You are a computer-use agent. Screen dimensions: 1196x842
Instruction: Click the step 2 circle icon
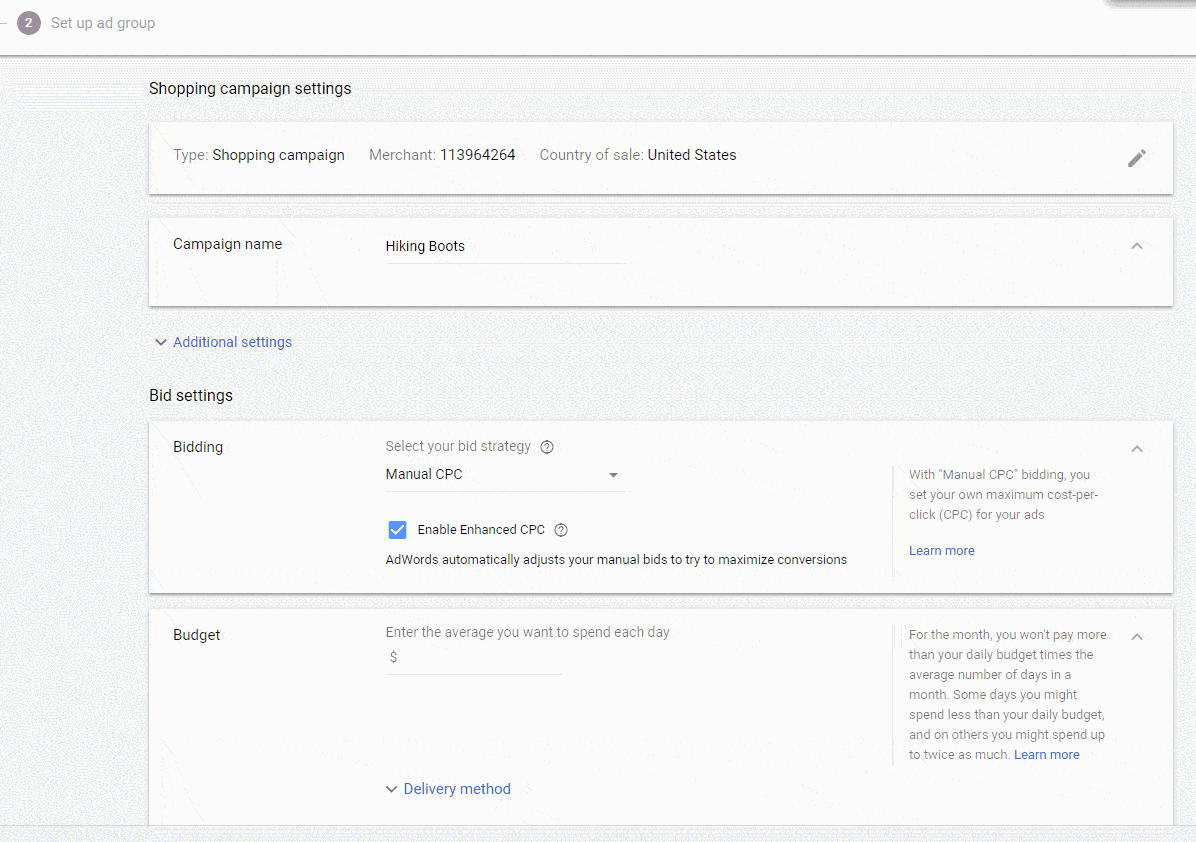(x=28, y=23)
